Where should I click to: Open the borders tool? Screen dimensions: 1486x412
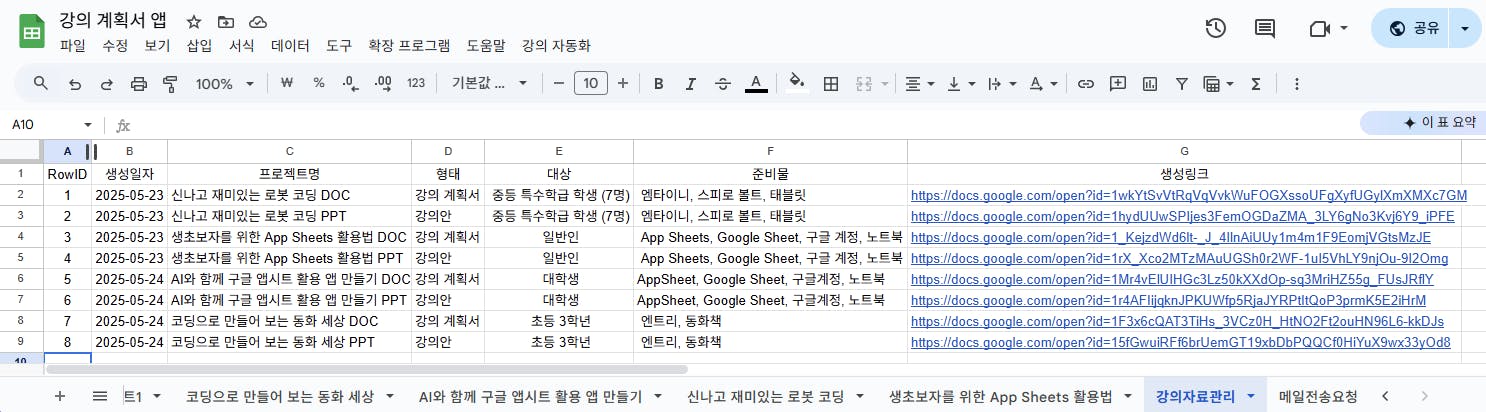830,84
